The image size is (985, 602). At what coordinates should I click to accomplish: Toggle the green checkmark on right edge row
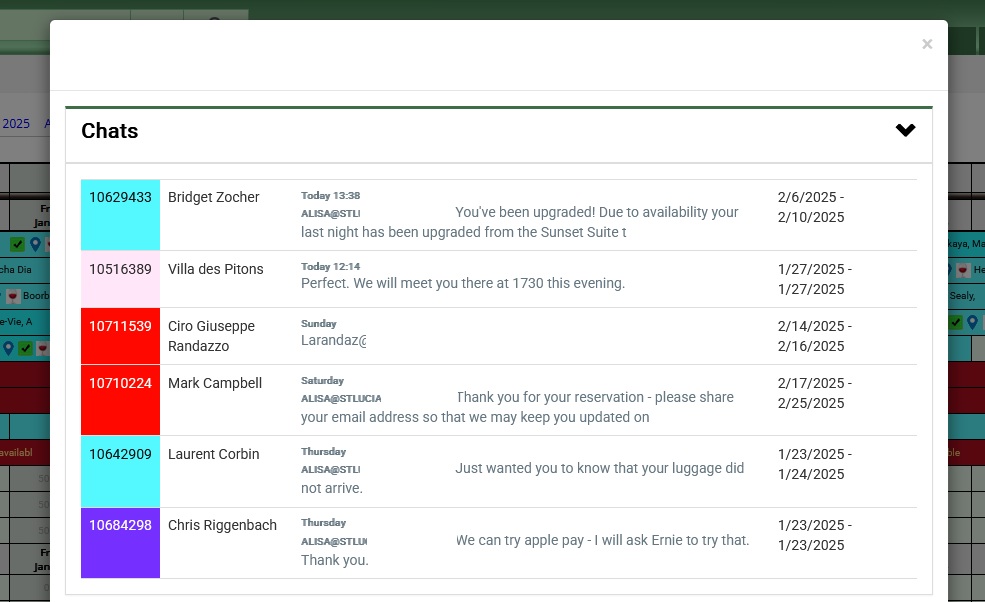[955, 322]
